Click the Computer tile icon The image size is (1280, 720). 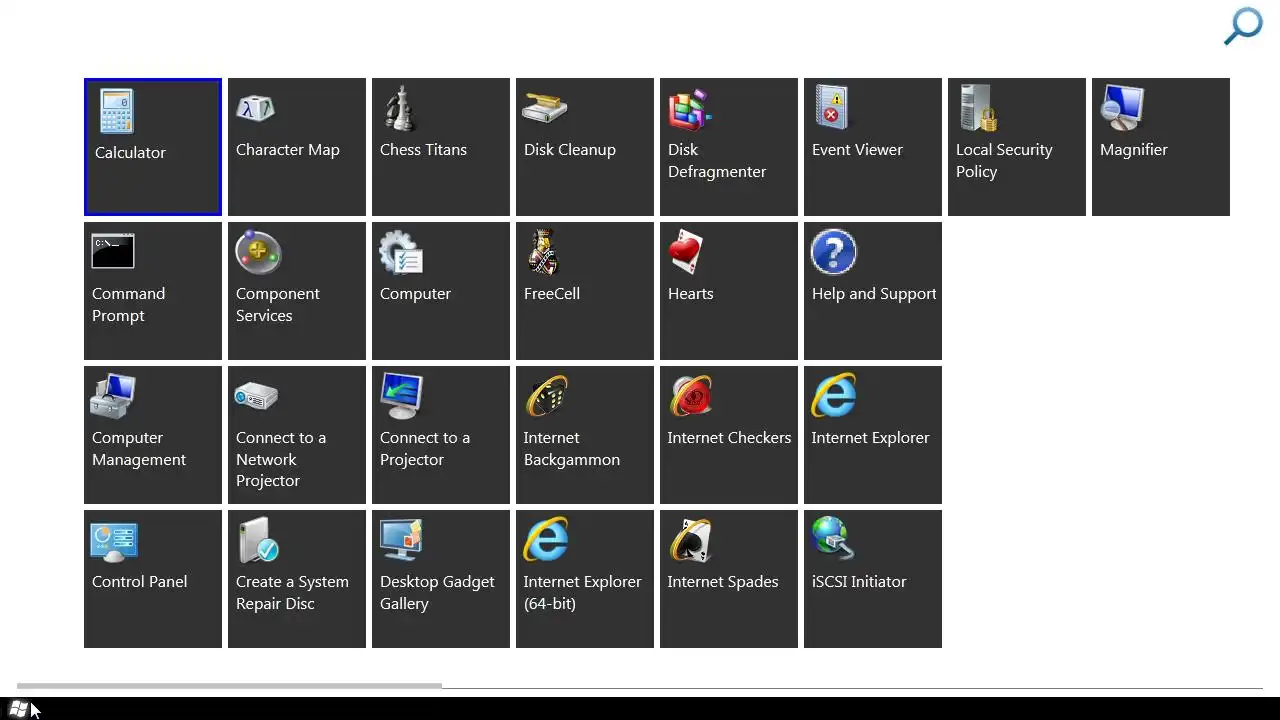click(401, 252)
